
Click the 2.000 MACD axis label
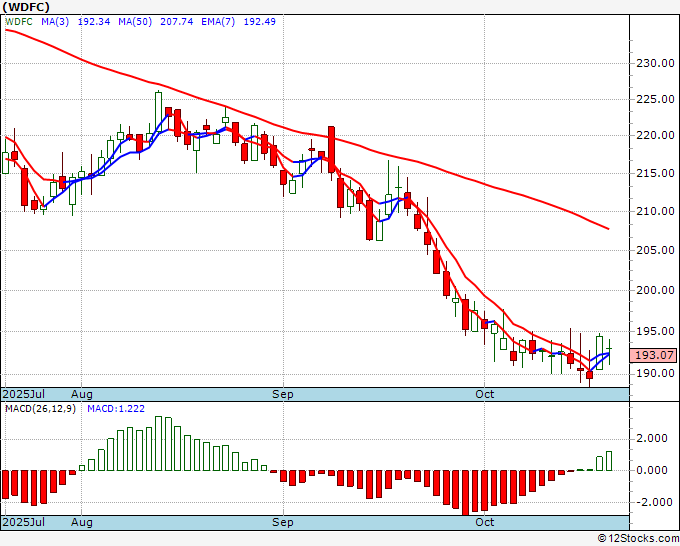click(652, 438)
